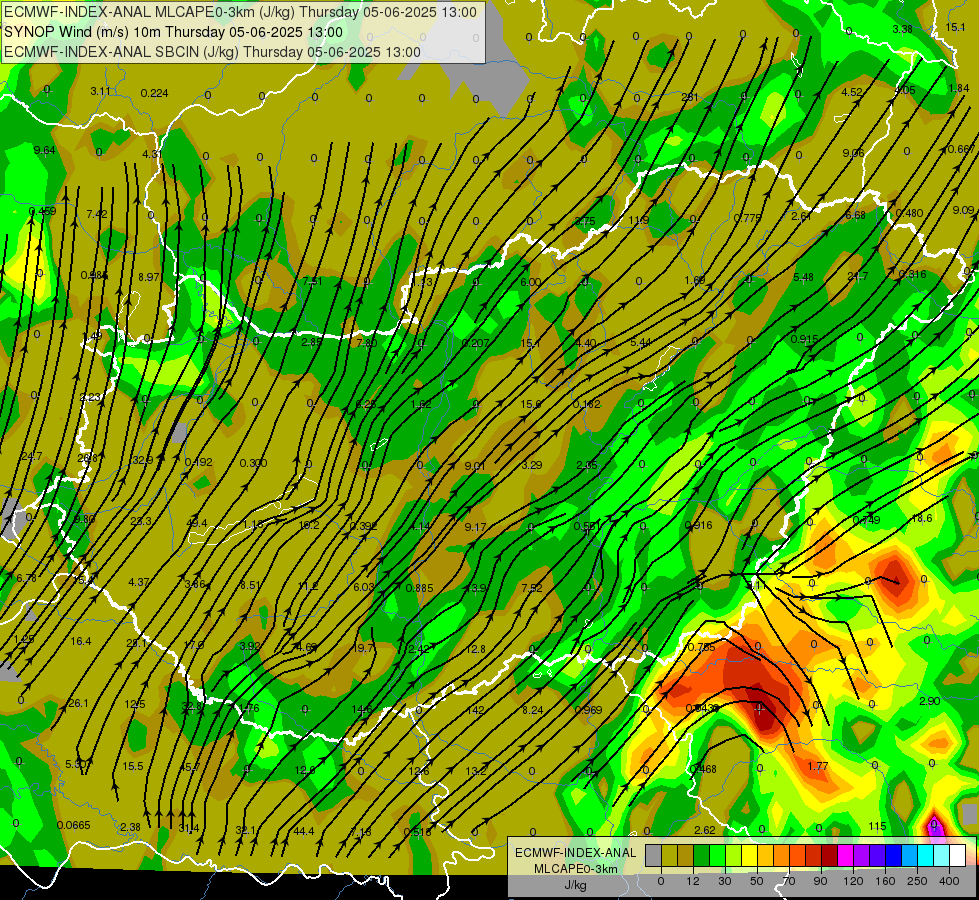Image resolution: width=979 pixels, height=900 pixels.
Task: Click the map value 9.64
Action: coord(44,150)
